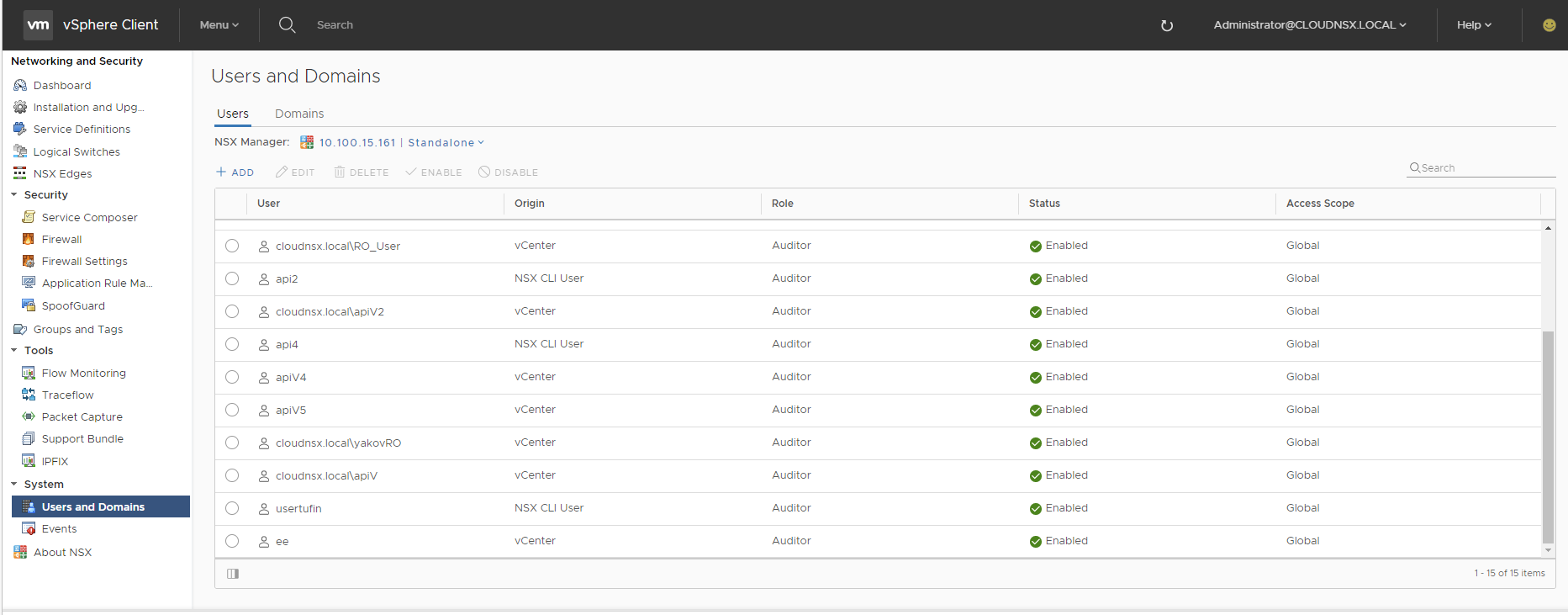1568x615 pixels.
Task: Open About NSX in the sidebar
Action: coord(62,552)
